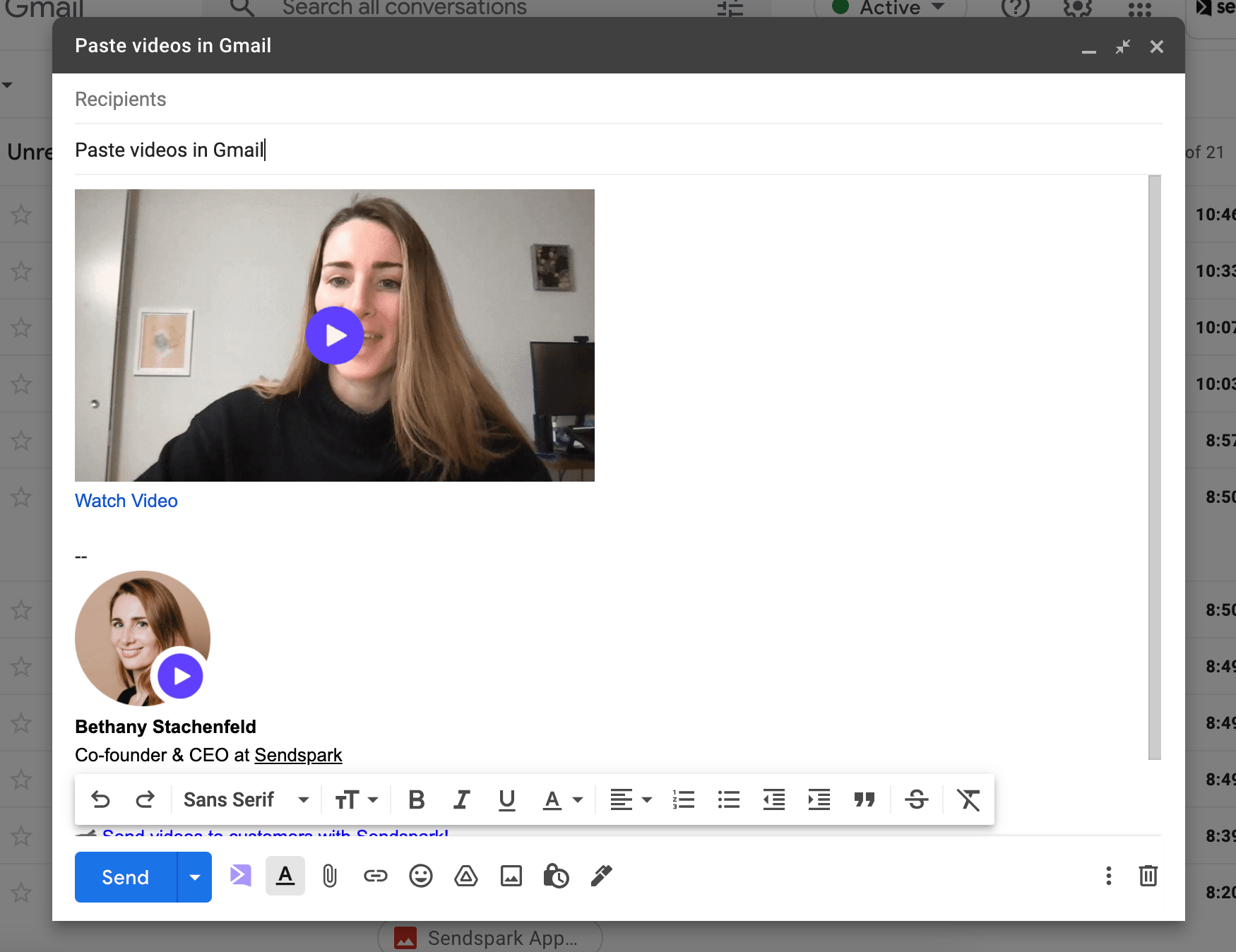Open more options three-dot menu
The height and width of the screenshot is (952, 1236).
click(1109, 876)
